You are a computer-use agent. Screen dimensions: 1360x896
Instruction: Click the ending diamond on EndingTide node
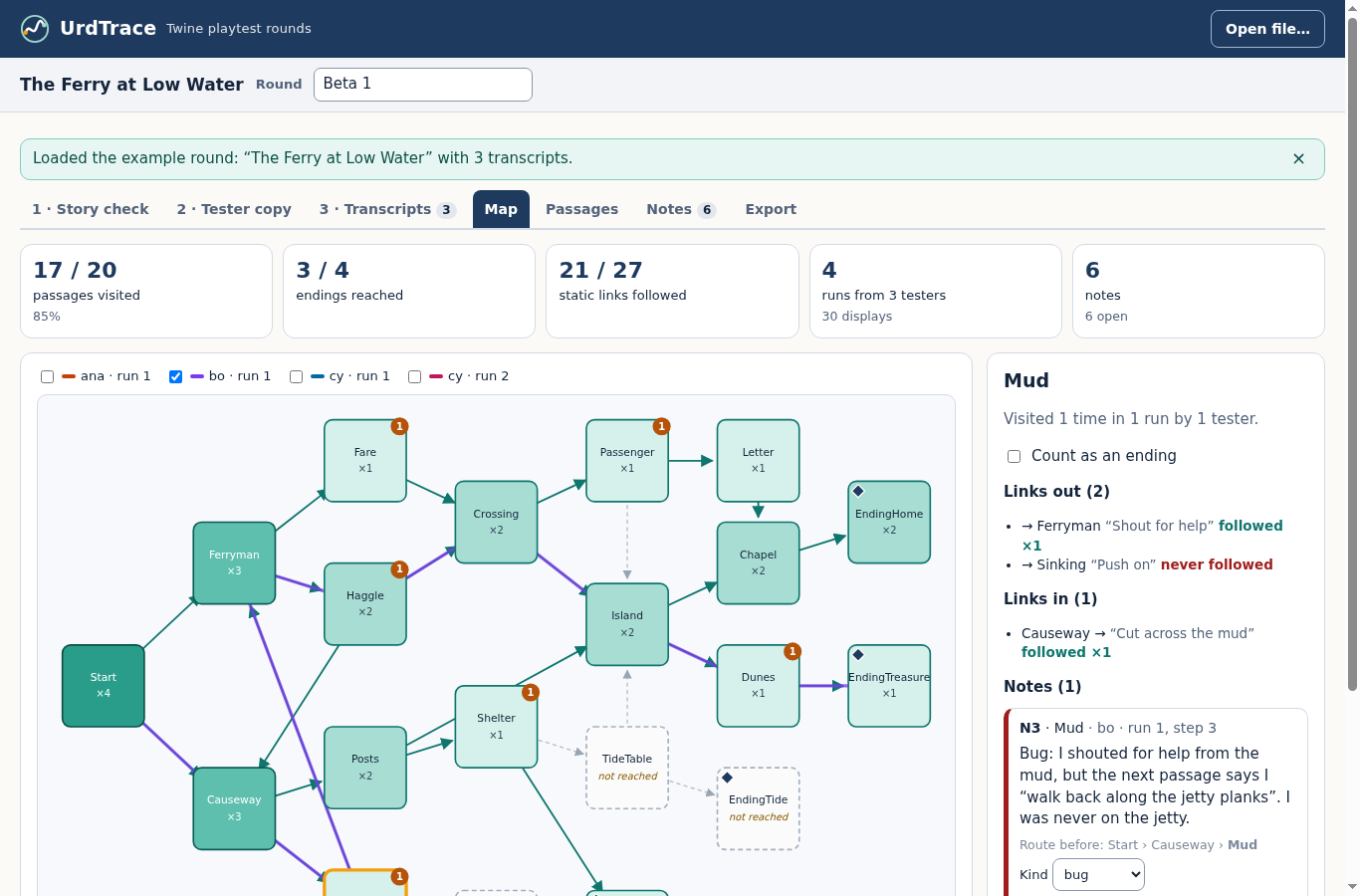(x=727, y=778)
